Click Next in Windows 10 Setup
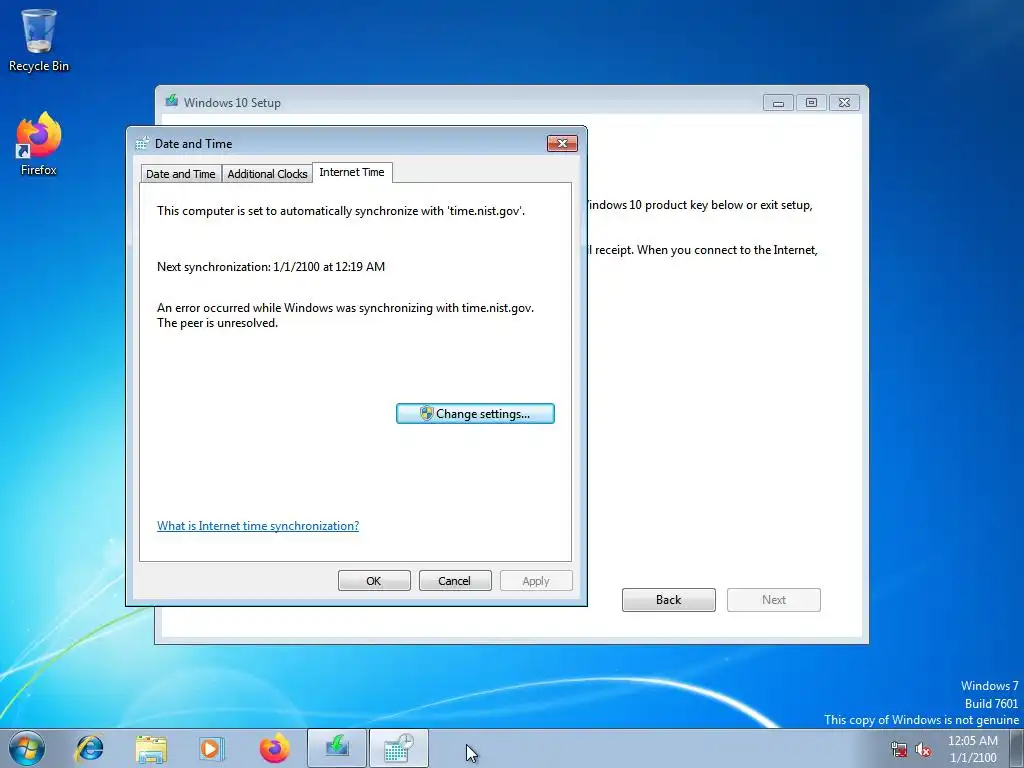 774,600
